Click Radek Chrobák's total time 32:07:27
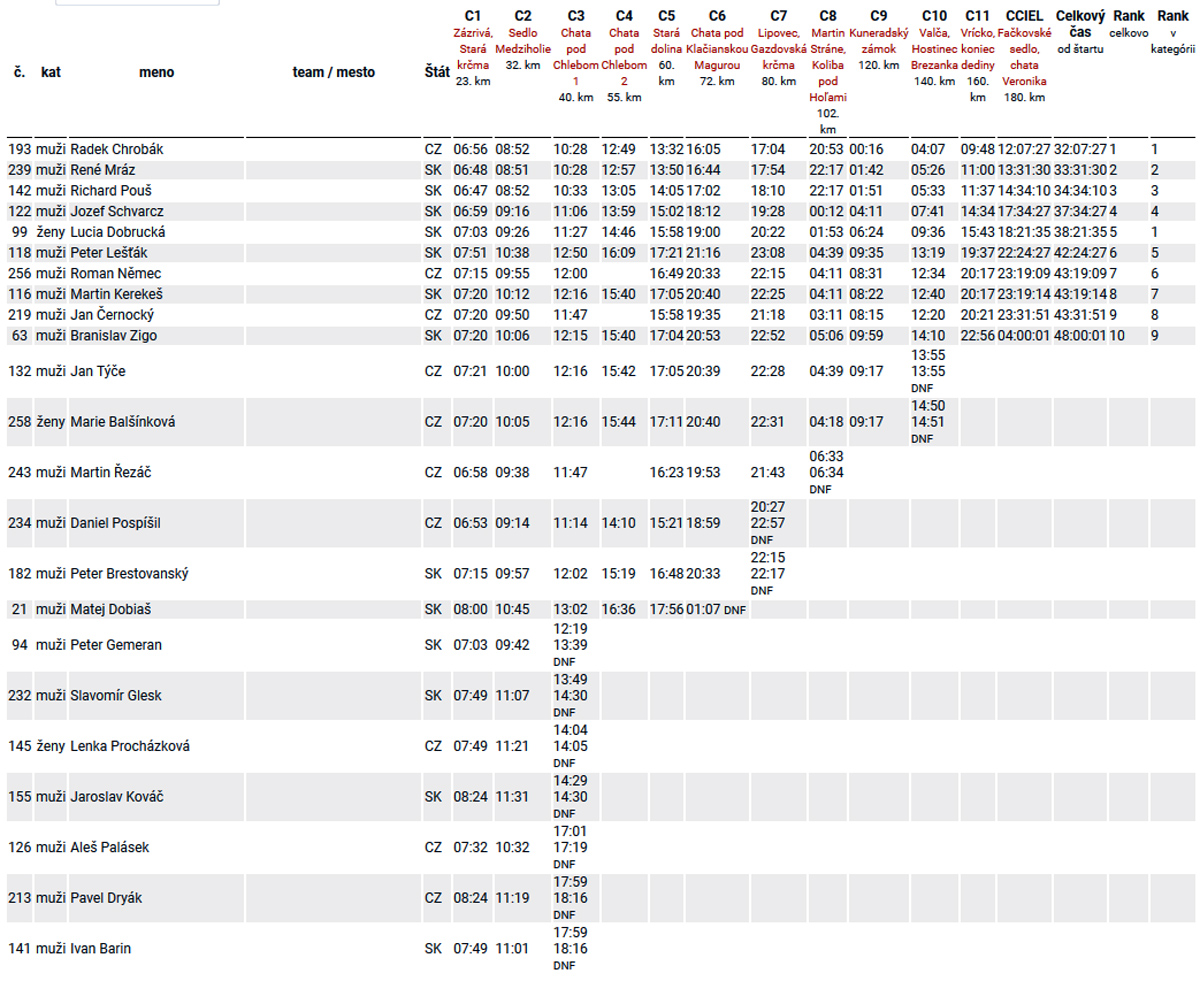The width and height of the screenshot is (1200, 981). (1079, 149)
